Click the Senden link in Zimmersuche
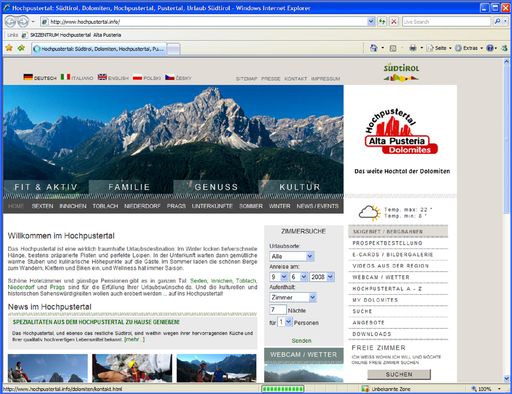 tap(301, 341)
